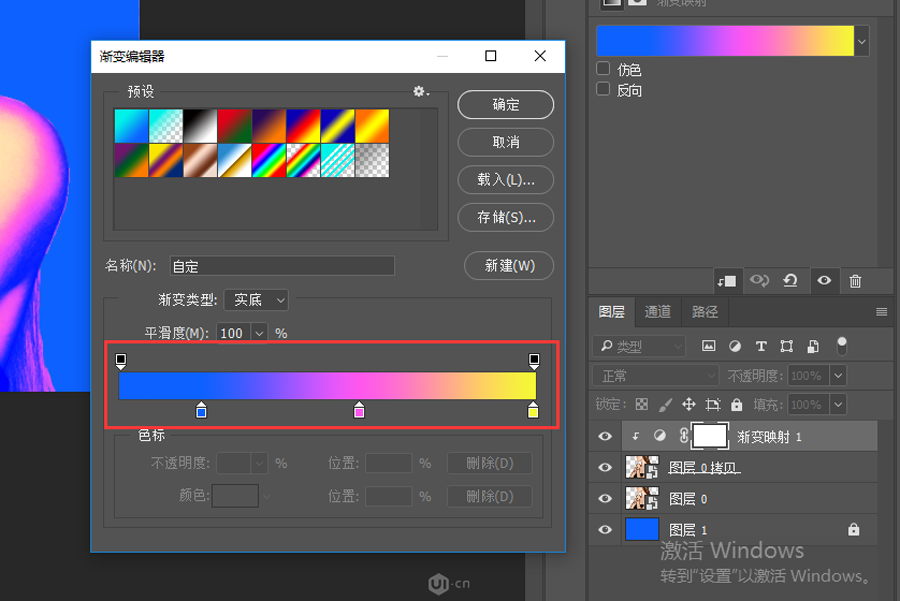This screenshot has height=601, width=900.
Task: Switch to the 路径 paths tab
Action: pyautogui.click(x=705, y=312)
